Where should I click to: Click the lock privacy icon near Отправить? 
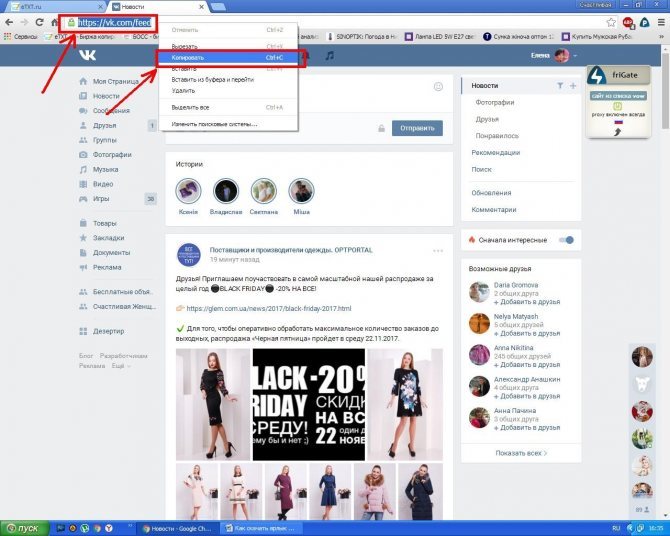(x=382, y=128)
